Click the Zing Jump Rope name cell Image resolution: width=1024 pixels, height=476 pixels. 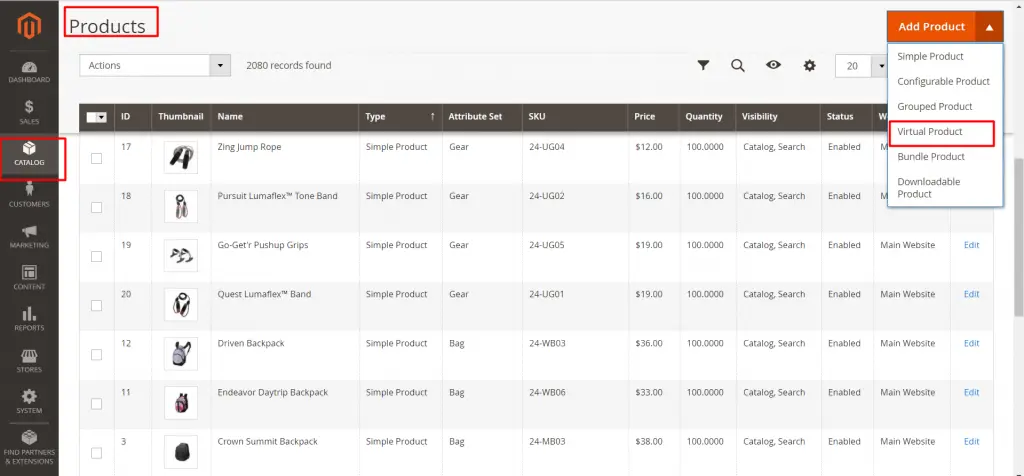(x=284, y=157)
